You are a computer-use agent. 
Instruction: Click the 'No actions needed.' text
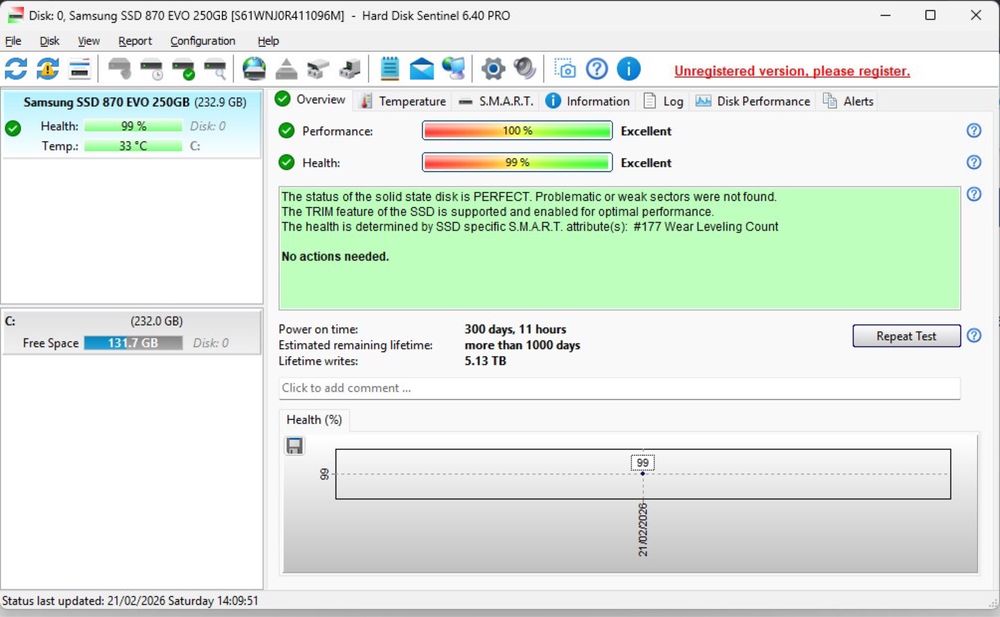click(x=335, y=256)
